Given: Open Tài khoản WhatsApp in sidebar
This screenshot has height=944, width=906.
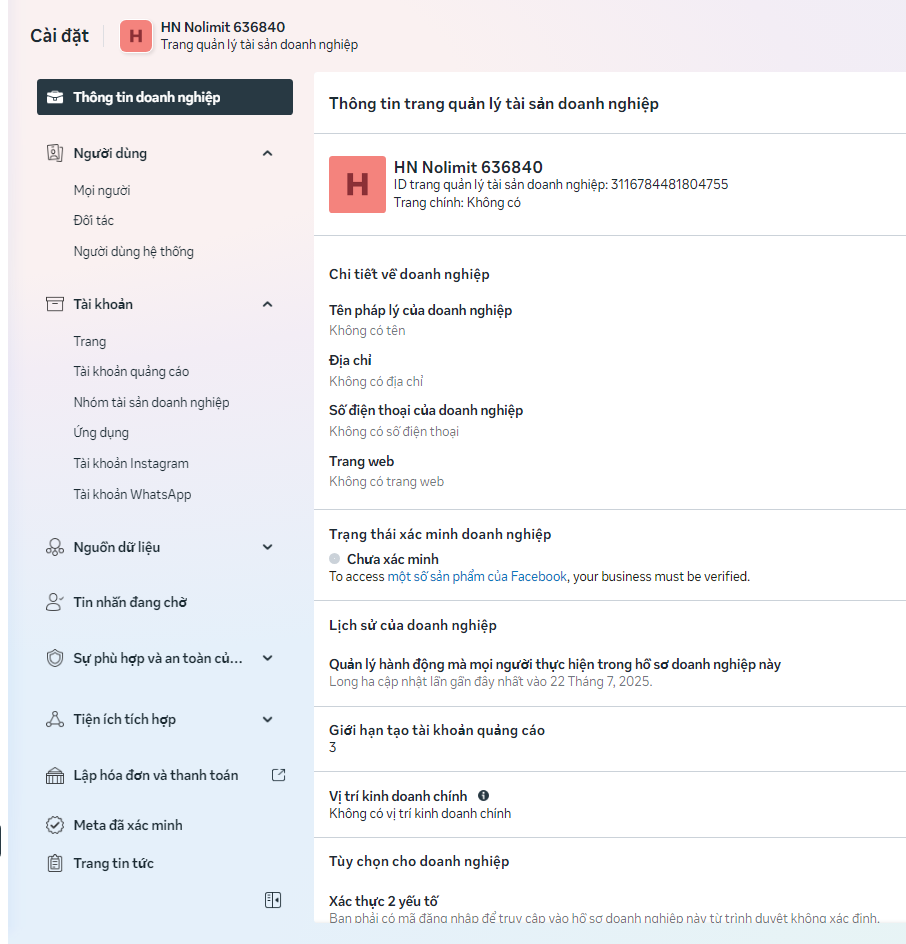Looking at the screenshot, I should click(132, 494).
